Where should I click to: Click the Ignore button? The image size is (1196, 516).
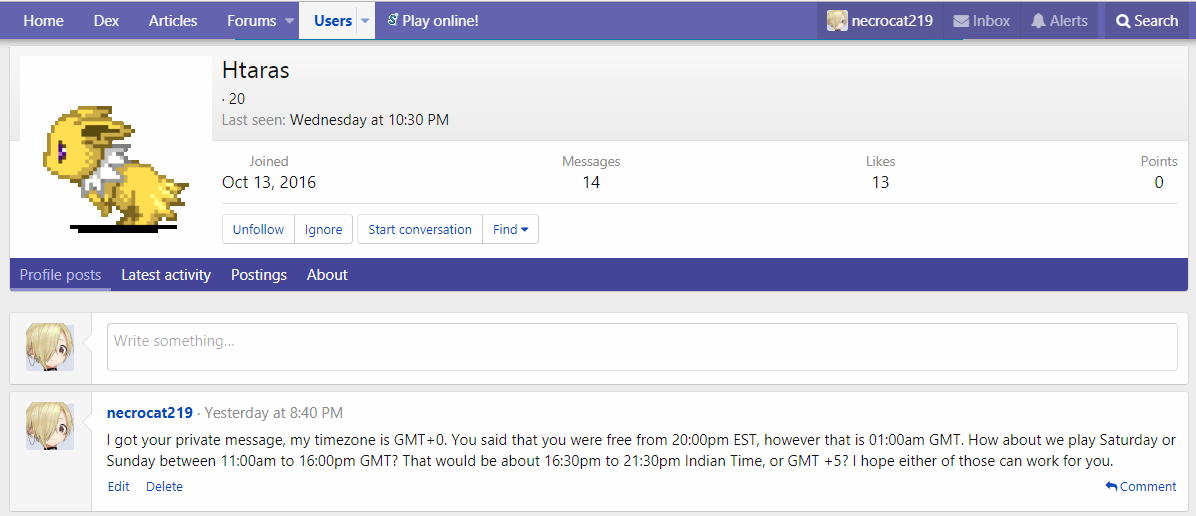pyautogui.click(x=323, y=230)
